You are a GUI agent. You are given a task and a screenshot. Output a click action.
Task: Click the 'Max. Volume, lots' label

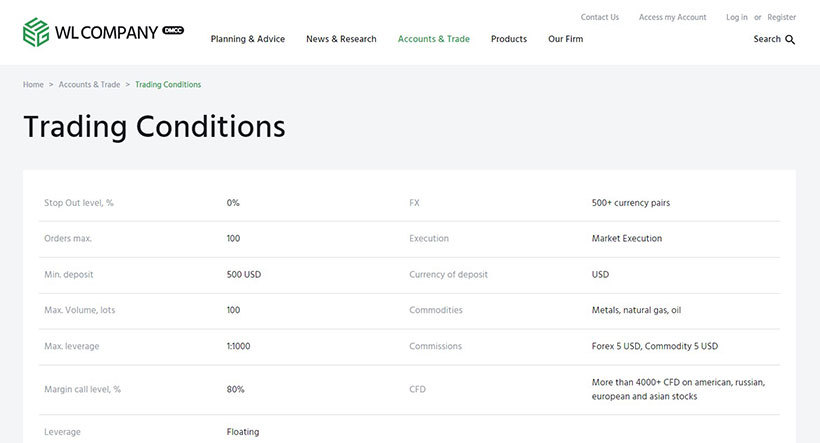[79, 310]
